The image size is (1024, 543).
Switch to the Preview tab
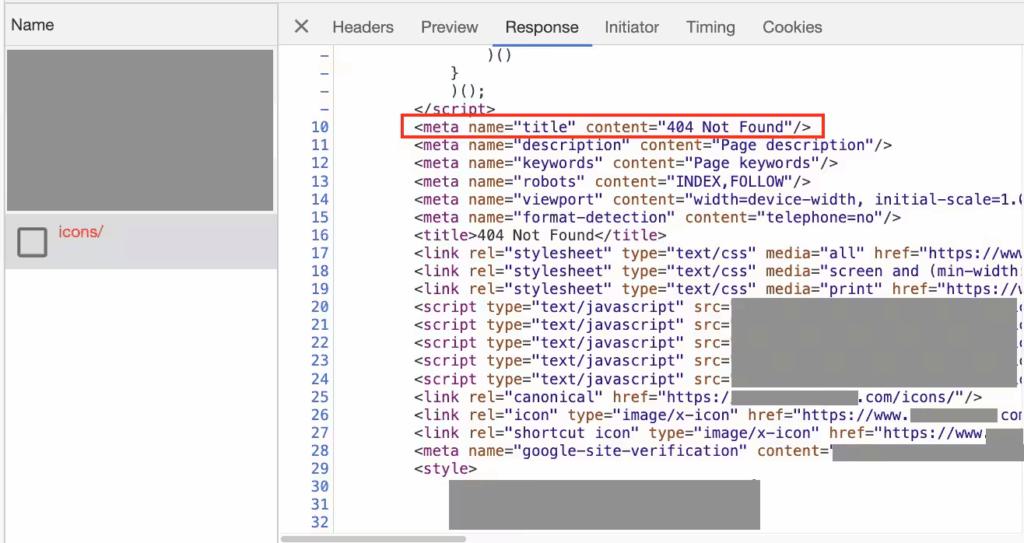(449, 27)
